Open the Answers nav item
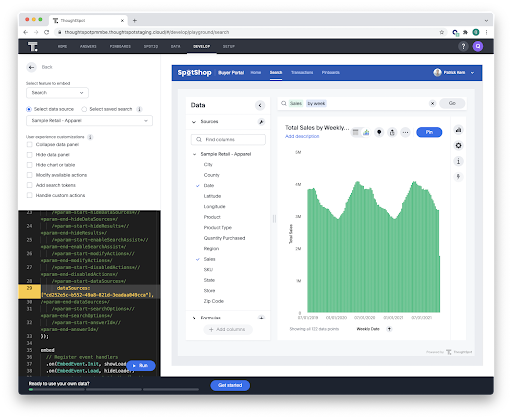The image size is (512, 419). tap(88, 47)
